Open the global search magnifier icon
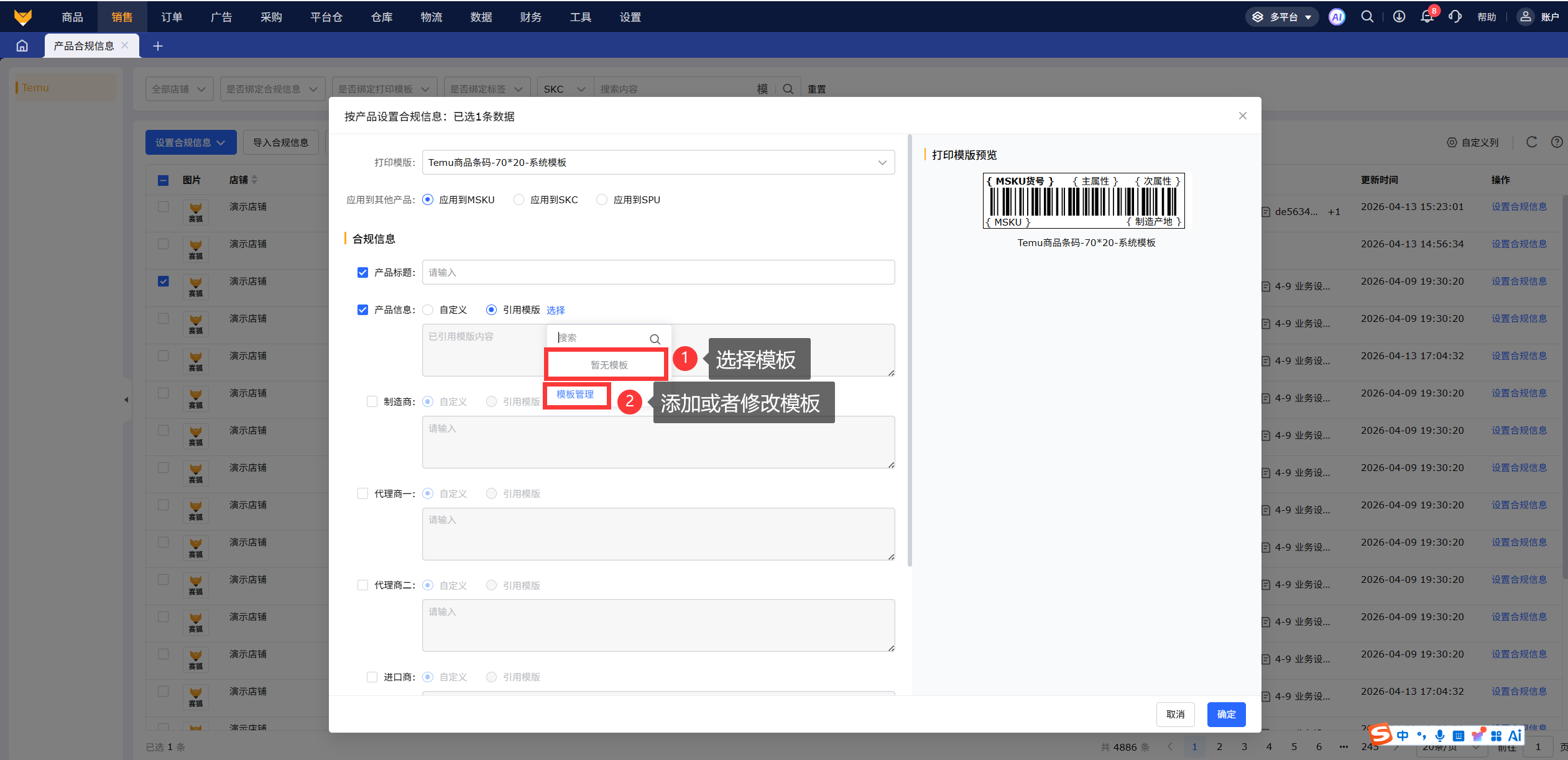The height and width of the screenshot is (760, 1568). pyautogui.click(x=1367, y=17)
